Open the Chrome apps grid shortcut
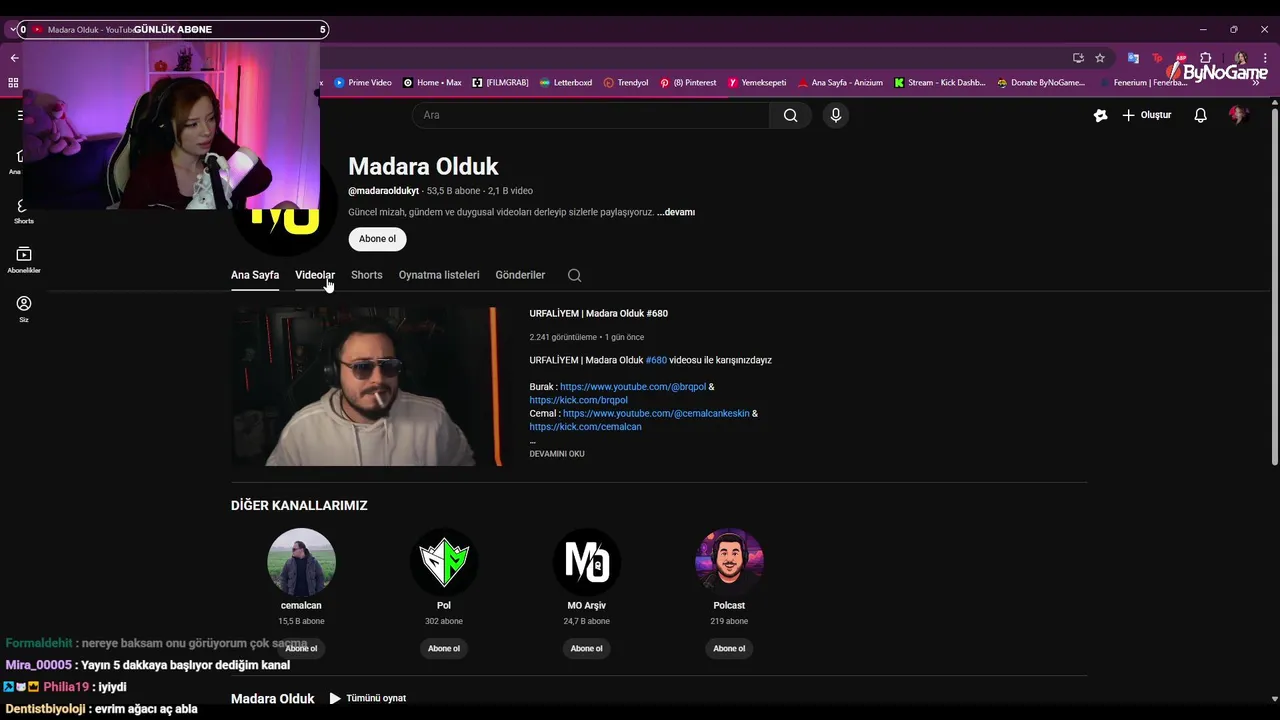 pyautogui.click(x=13, y=83)
